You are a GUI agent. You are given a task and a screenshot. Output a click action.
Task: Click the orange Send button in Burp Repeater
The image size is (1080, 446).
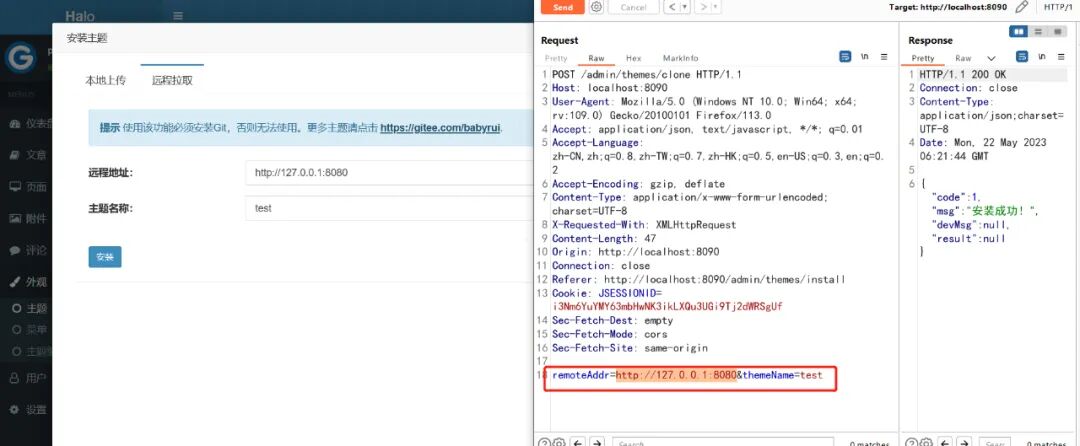pyautogui.click(x=563, y=7)
